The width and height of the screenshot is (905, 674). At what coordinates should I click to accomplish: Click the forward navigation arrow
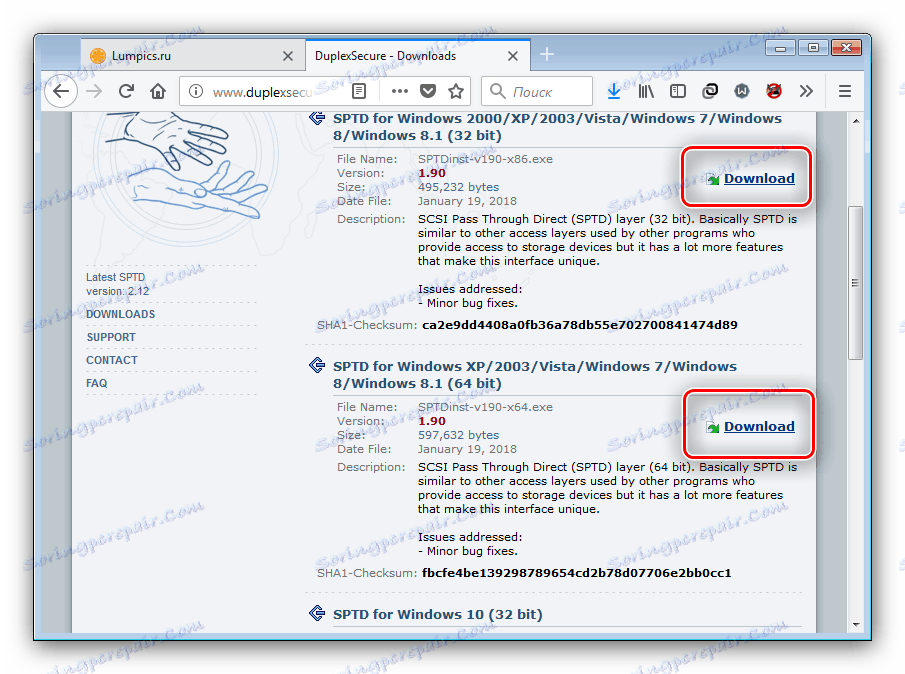[94, 91]
